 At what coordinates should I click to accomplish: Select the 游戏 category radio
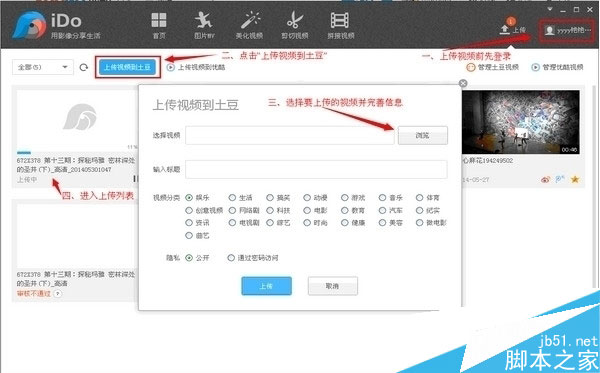[x=345, y=198]
